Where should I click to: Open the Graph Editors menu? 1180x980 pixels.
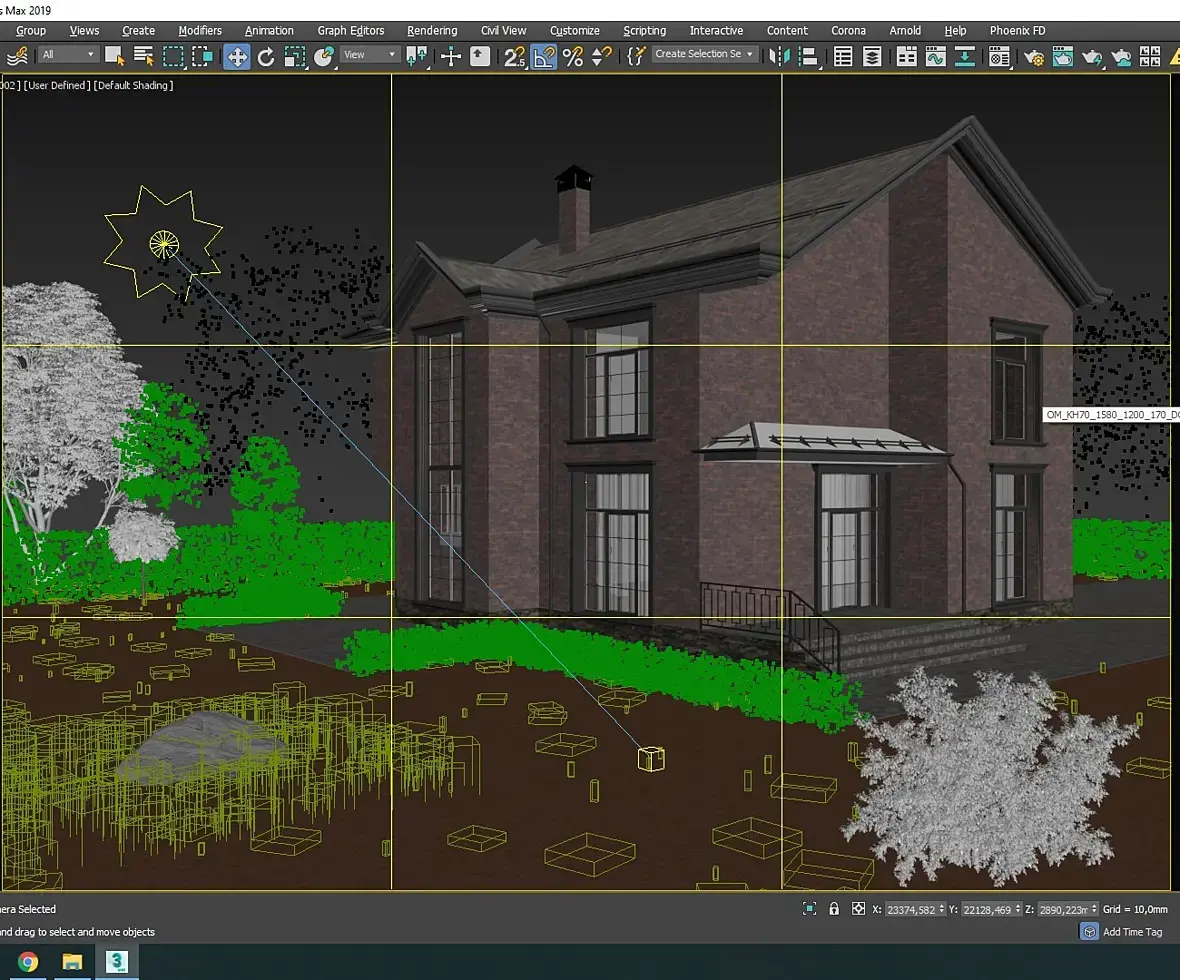[x=351, y=31]
